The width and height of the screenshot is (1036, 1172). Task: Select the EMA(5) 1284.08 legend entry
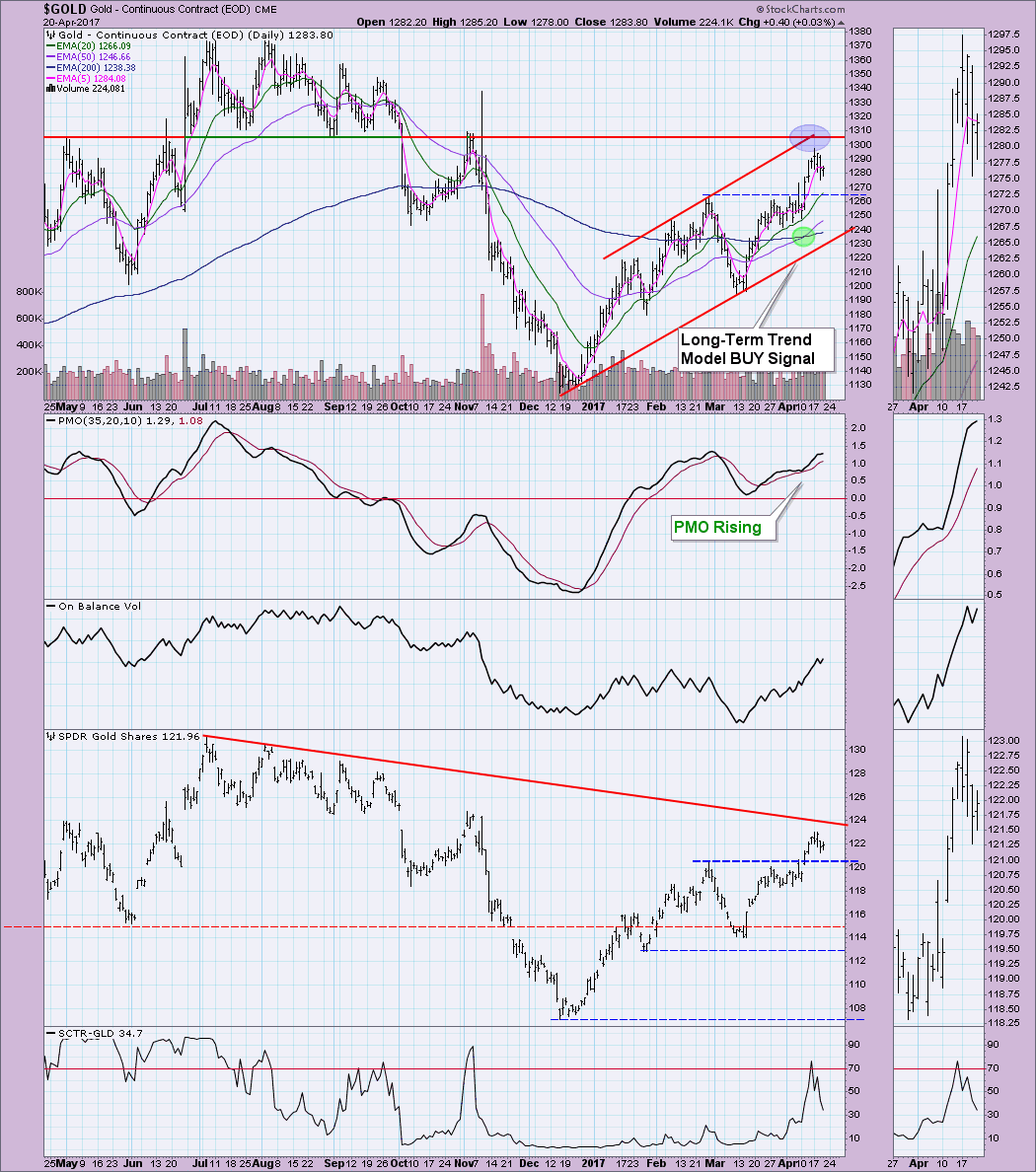click(x=86, y=78)
